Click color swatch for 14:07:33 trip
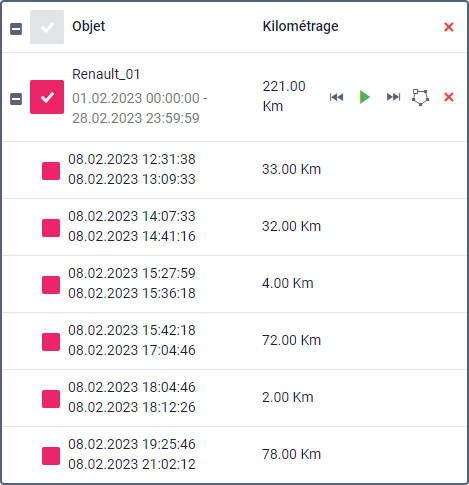Screen dimensions: 469x485 pyautogui.click(x=51, y=228)
